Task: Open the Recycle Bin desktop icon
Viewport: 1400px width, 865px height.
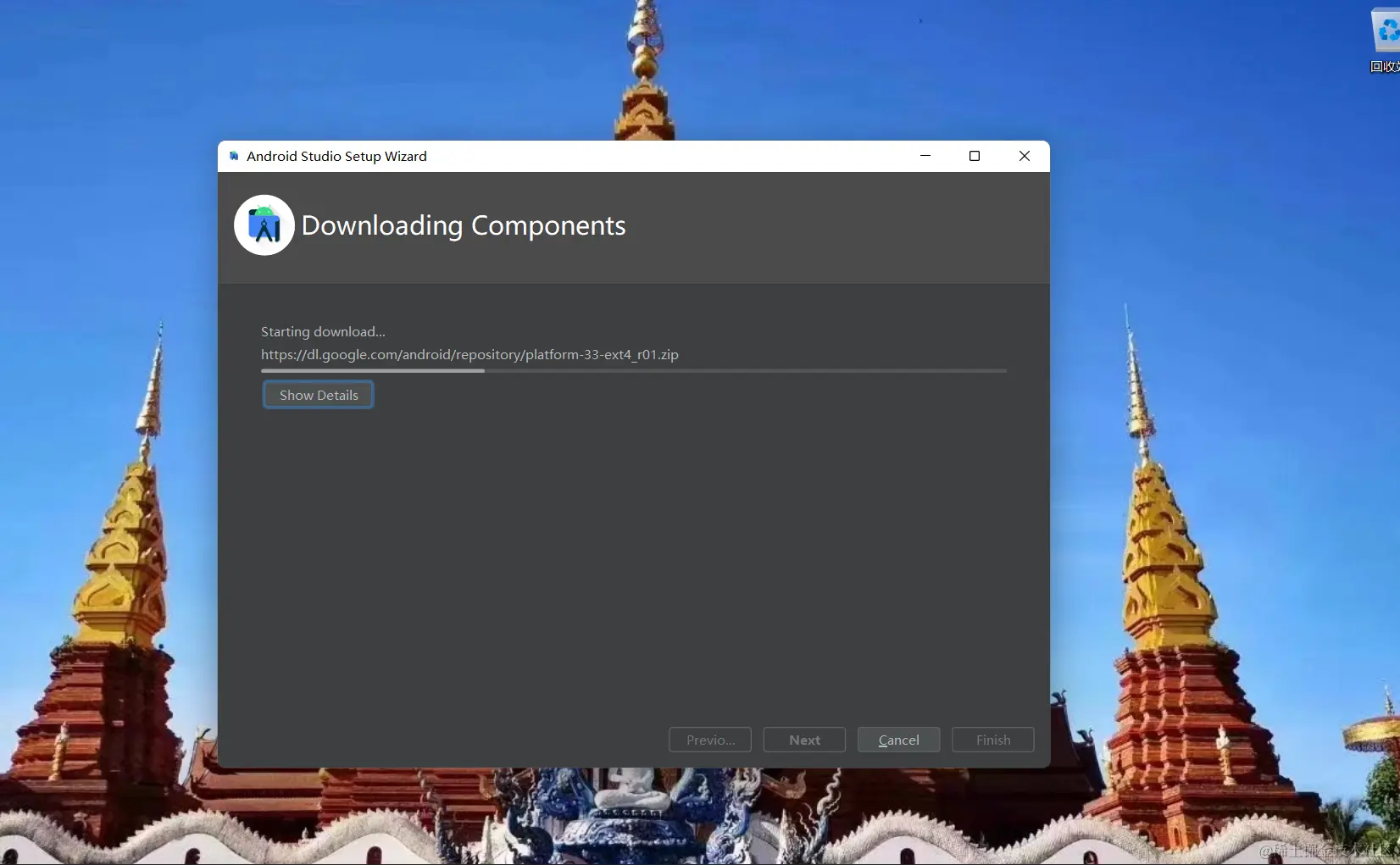Action: point(1386,40)
